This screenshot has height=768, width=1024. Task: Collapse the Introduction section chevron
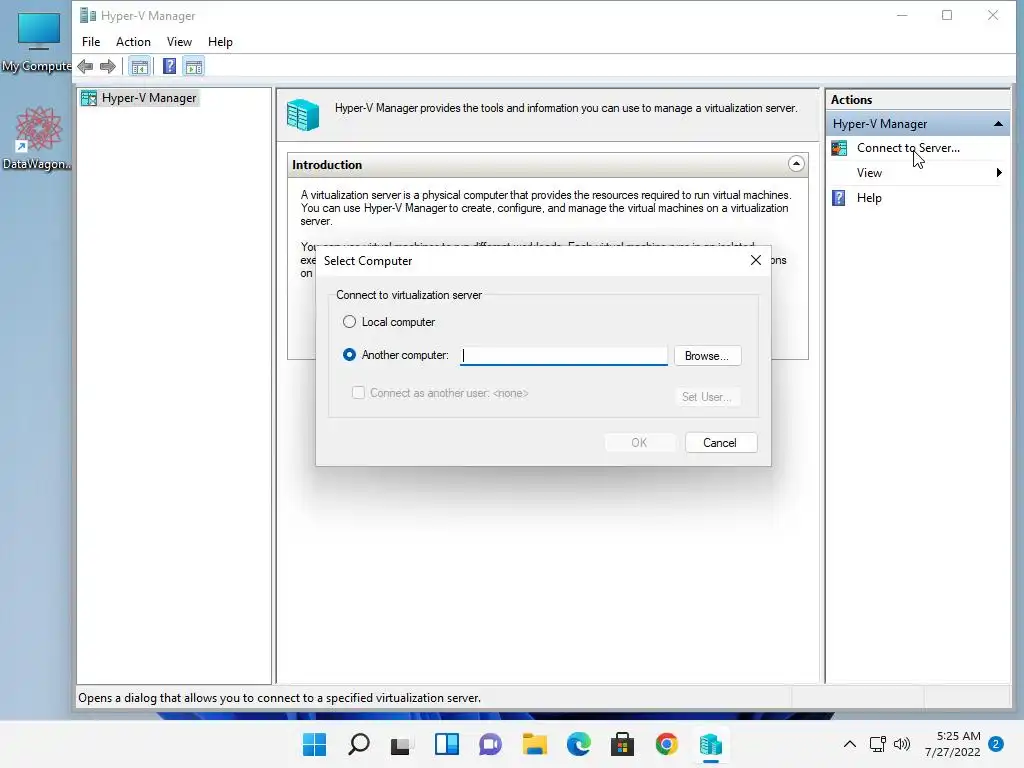click(x=796, y=164)
